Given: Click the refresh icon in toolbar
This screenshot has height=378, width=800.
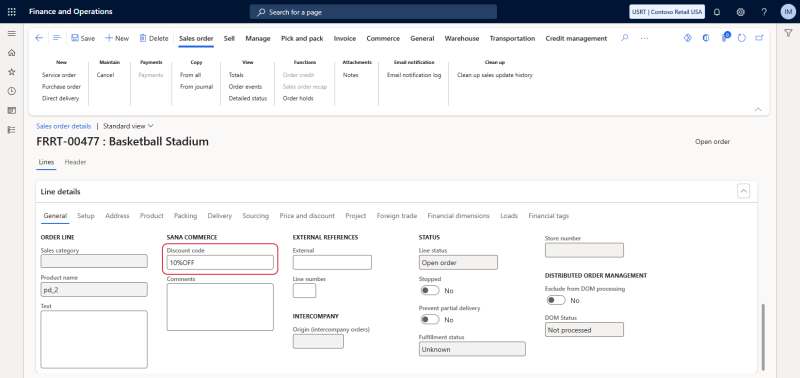Looking at the screenshot, I should coord(742,38).
